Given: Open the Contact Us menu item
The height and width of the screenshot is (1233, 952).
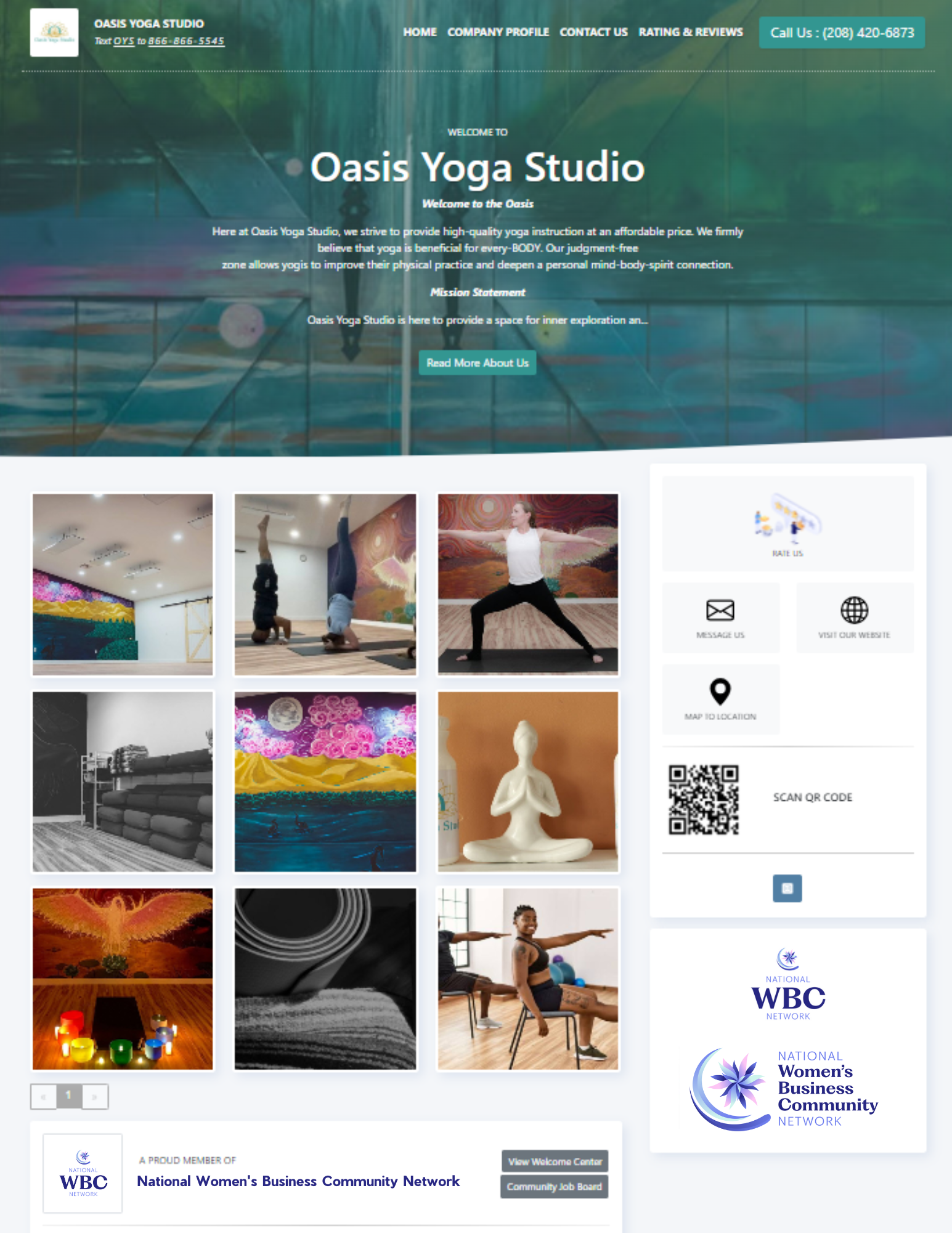Looking at the screenshot, I should (x=593, y=32).
